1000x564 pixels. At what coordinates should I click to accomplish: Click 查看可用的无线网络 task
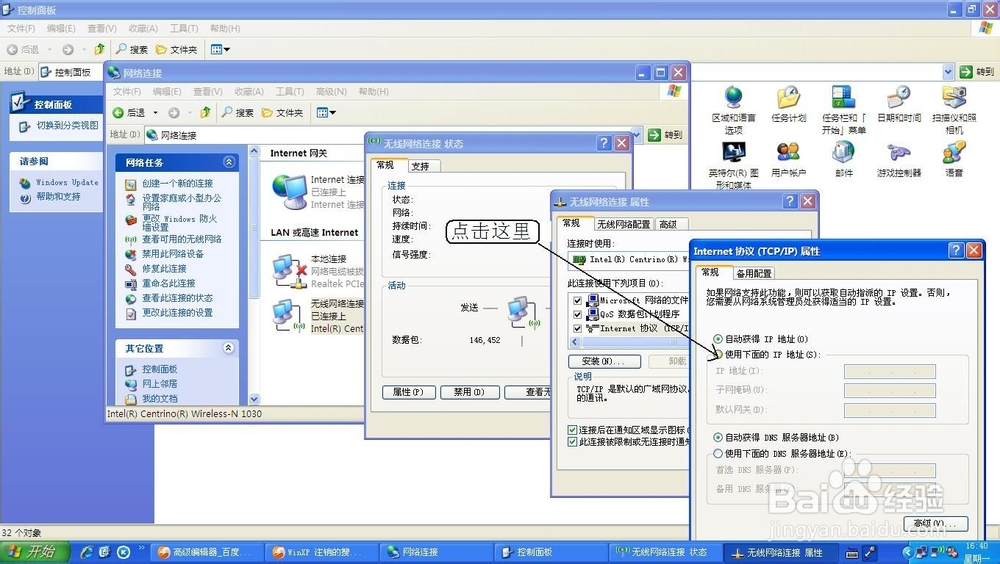tap(182, 239)
